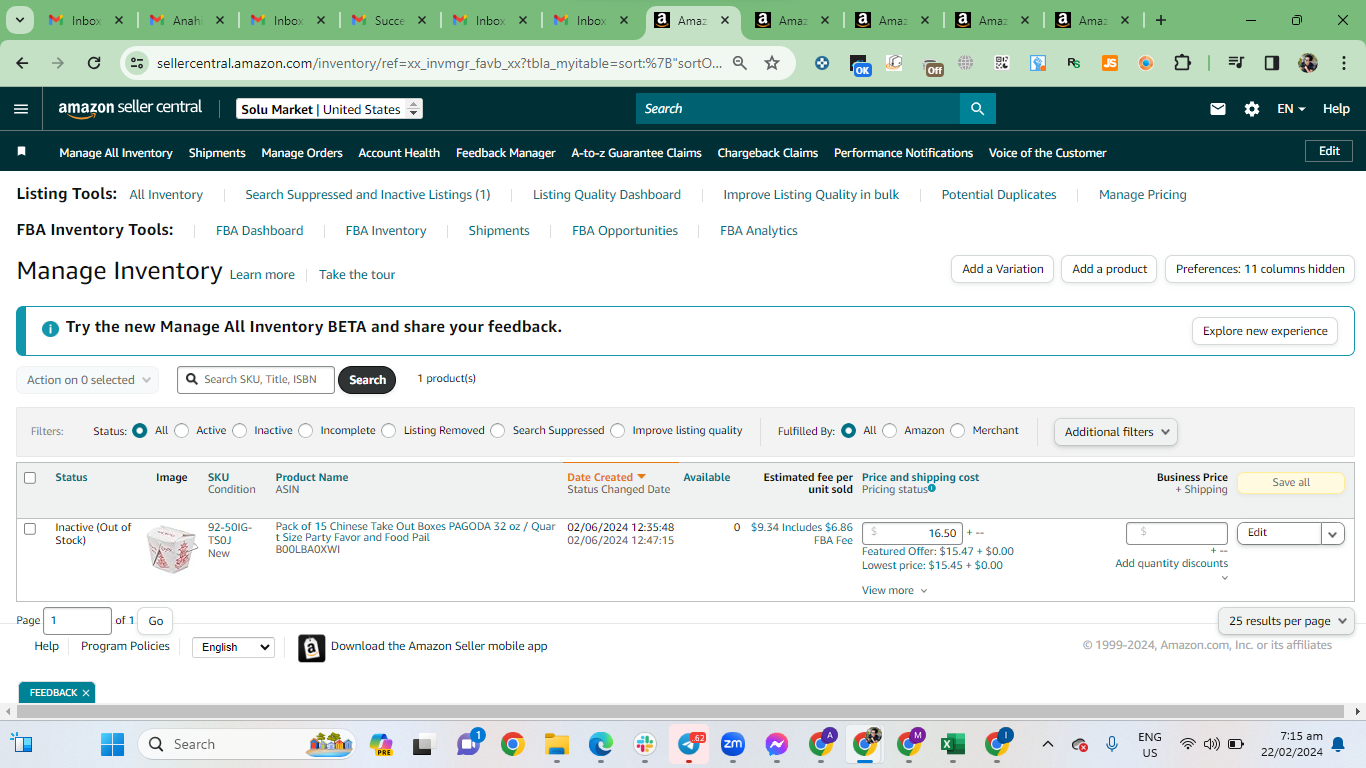Select the Improve listing quality filter
Image resolution: width=1366 pixels, height=768 pixels.
pyautogui.click(x=618, y=431)
